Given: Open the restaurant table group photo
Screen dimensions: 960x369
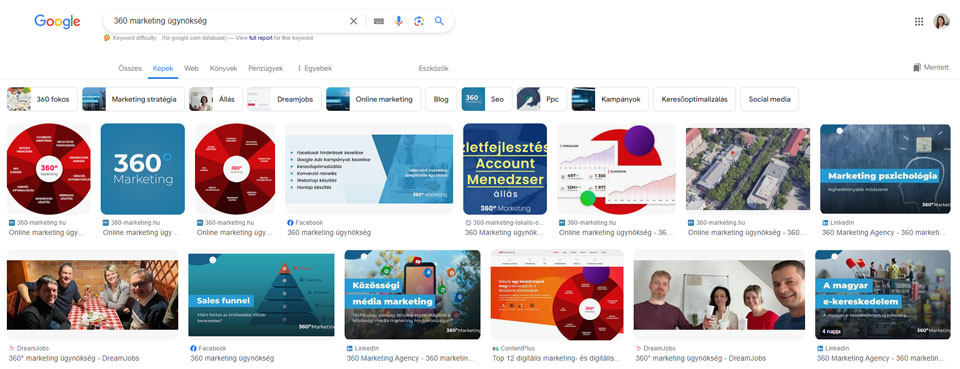Looking at the screenshot, I should click(92, 294).
